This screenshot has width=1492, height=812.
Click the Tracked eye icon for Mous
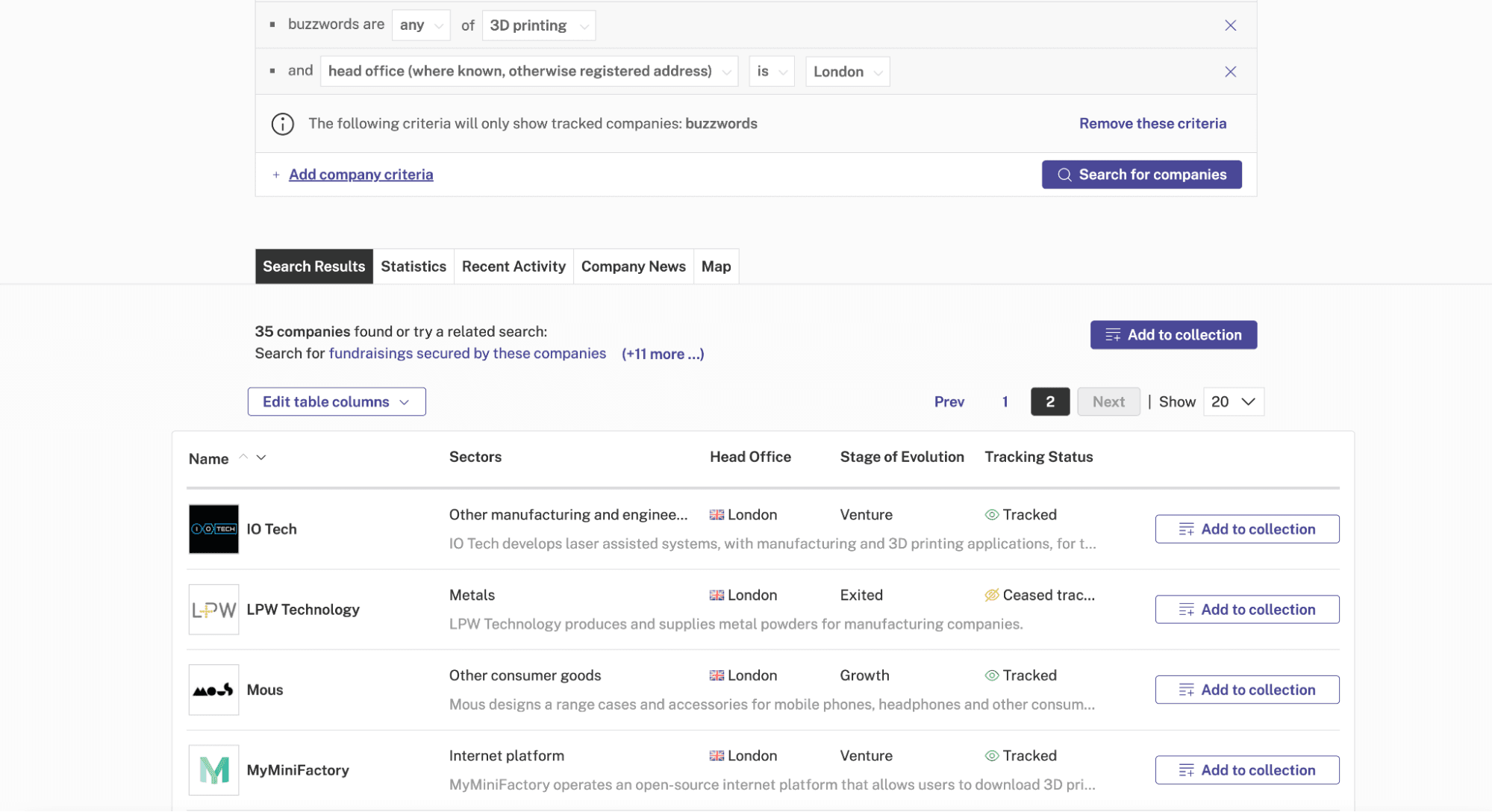pos(992,675)
